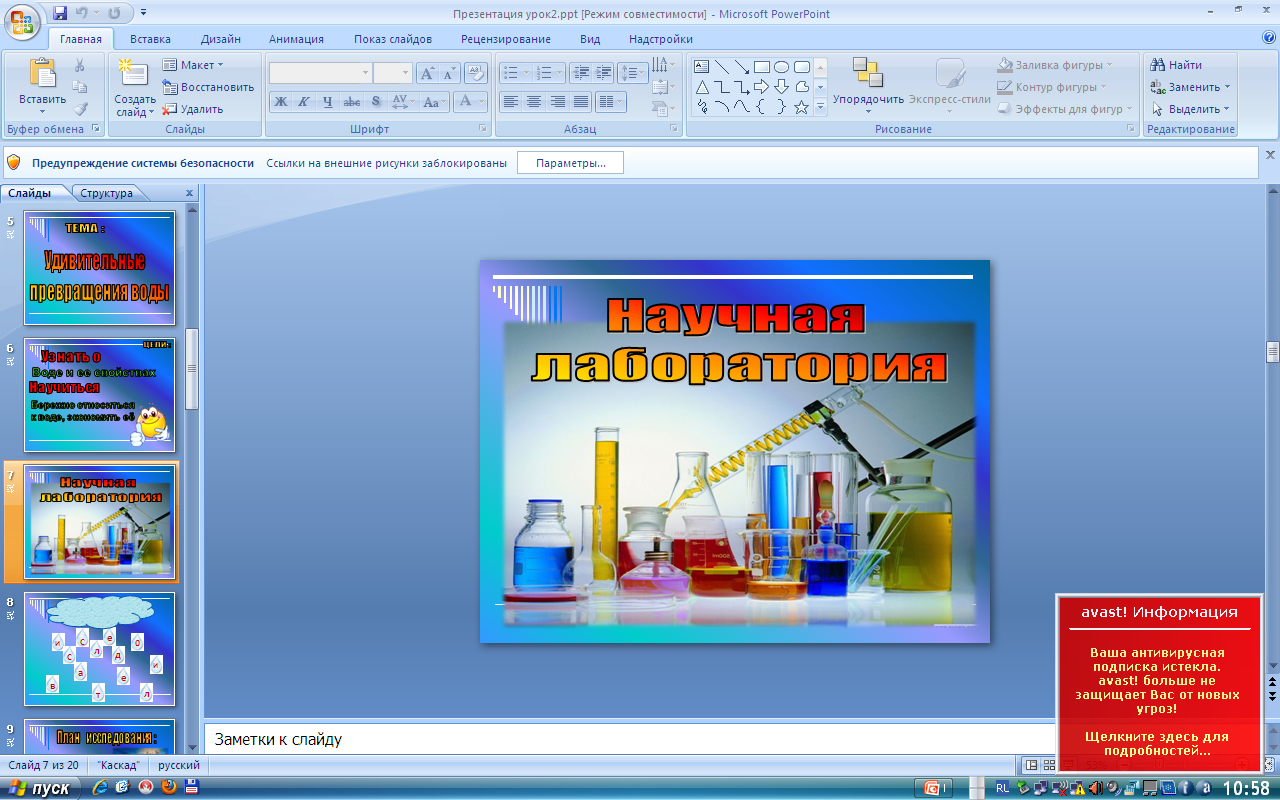
Task: Open Internet Explorer from quick launch bar
Action: point(99,788)
